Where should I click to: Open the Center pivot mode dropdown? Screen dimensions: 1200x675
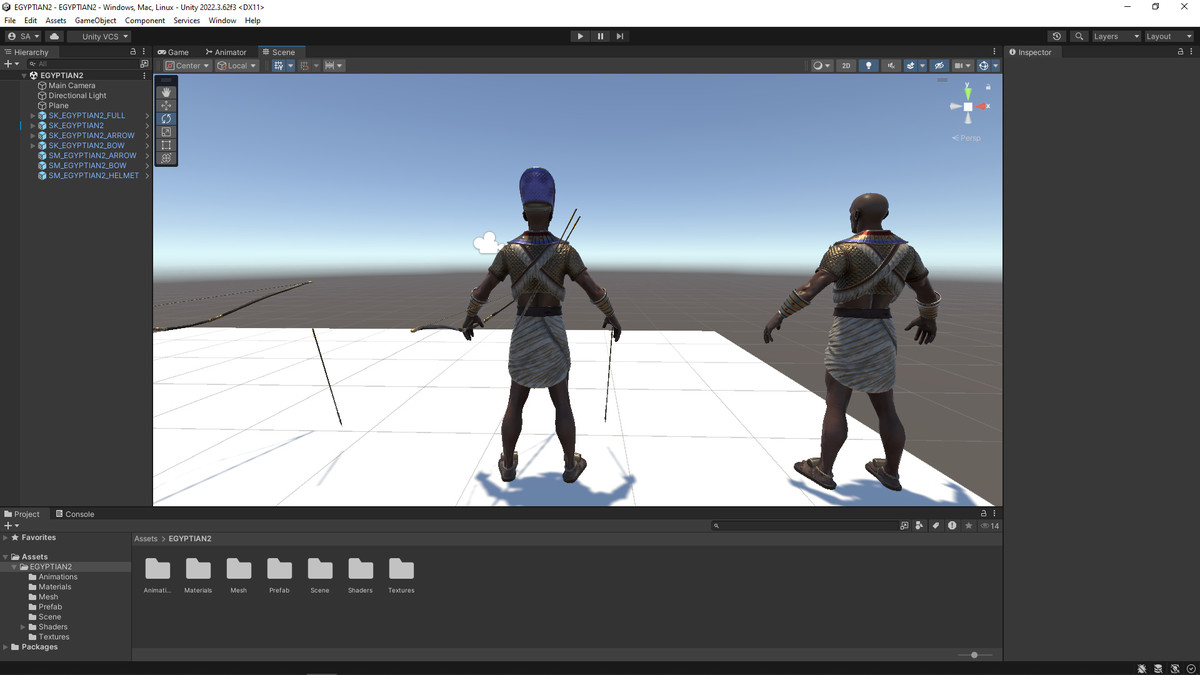coord(187,66)
